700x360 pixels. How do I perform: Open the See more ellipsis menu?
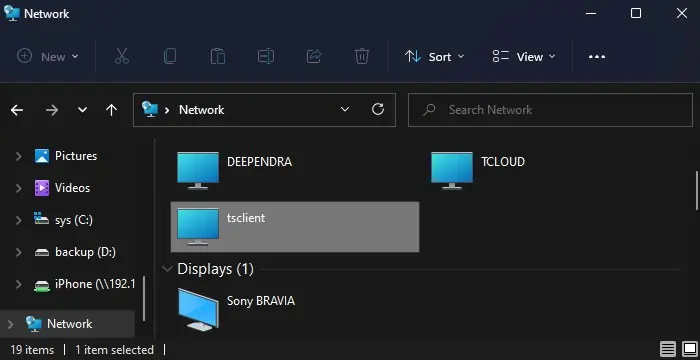[x=596, y=57]
